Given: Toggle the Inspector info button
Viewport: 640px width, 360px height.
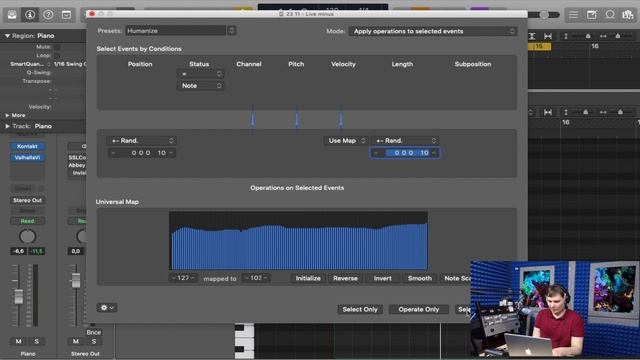Looking at the screenshot, I should [30, 15].
